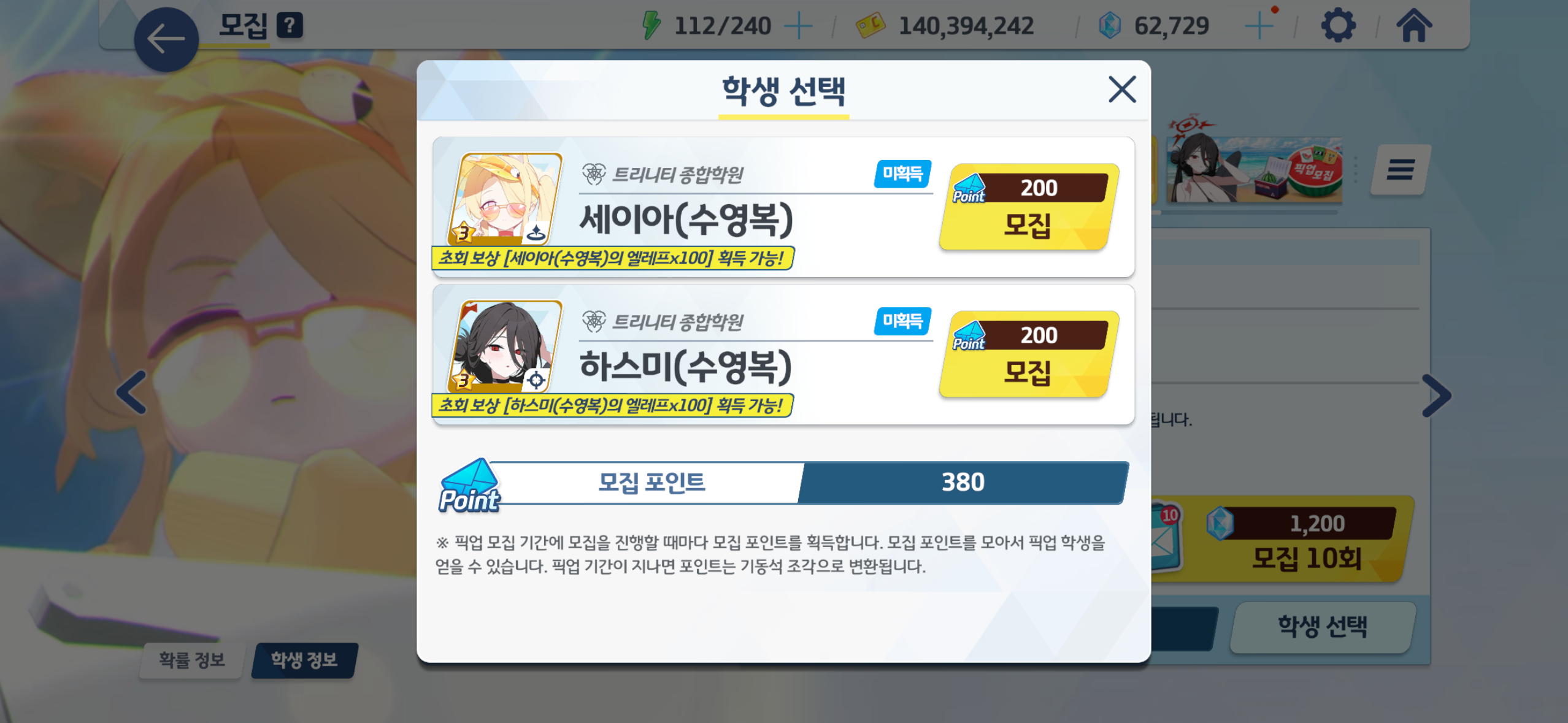1568x723 pixels.
Task: Close the 학생 선택 dialog
Action: 1122,90
